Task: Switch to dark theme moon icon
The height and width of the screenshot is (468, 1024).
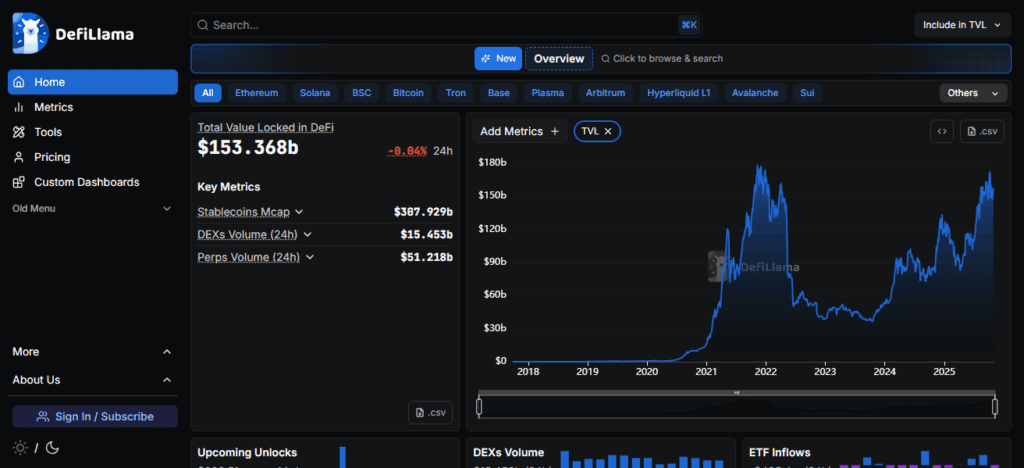Action: click(52, 447)
